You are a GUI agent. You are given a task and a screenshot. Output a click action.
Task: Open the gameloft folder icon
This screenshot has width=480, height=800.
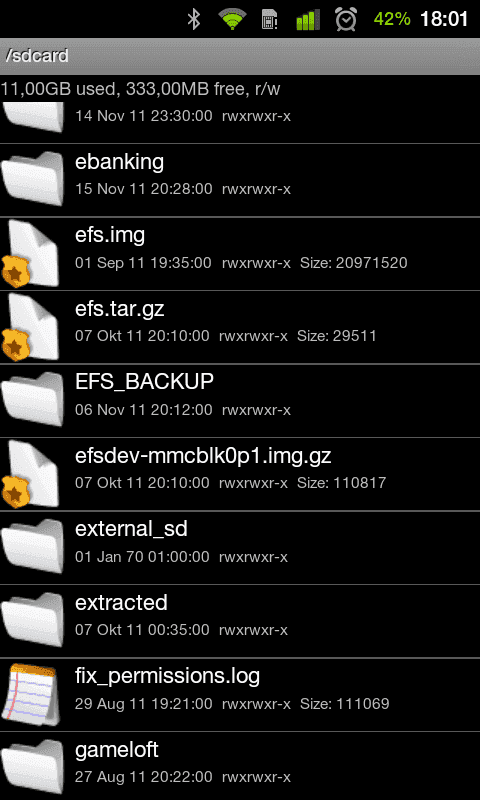(32, 767)
